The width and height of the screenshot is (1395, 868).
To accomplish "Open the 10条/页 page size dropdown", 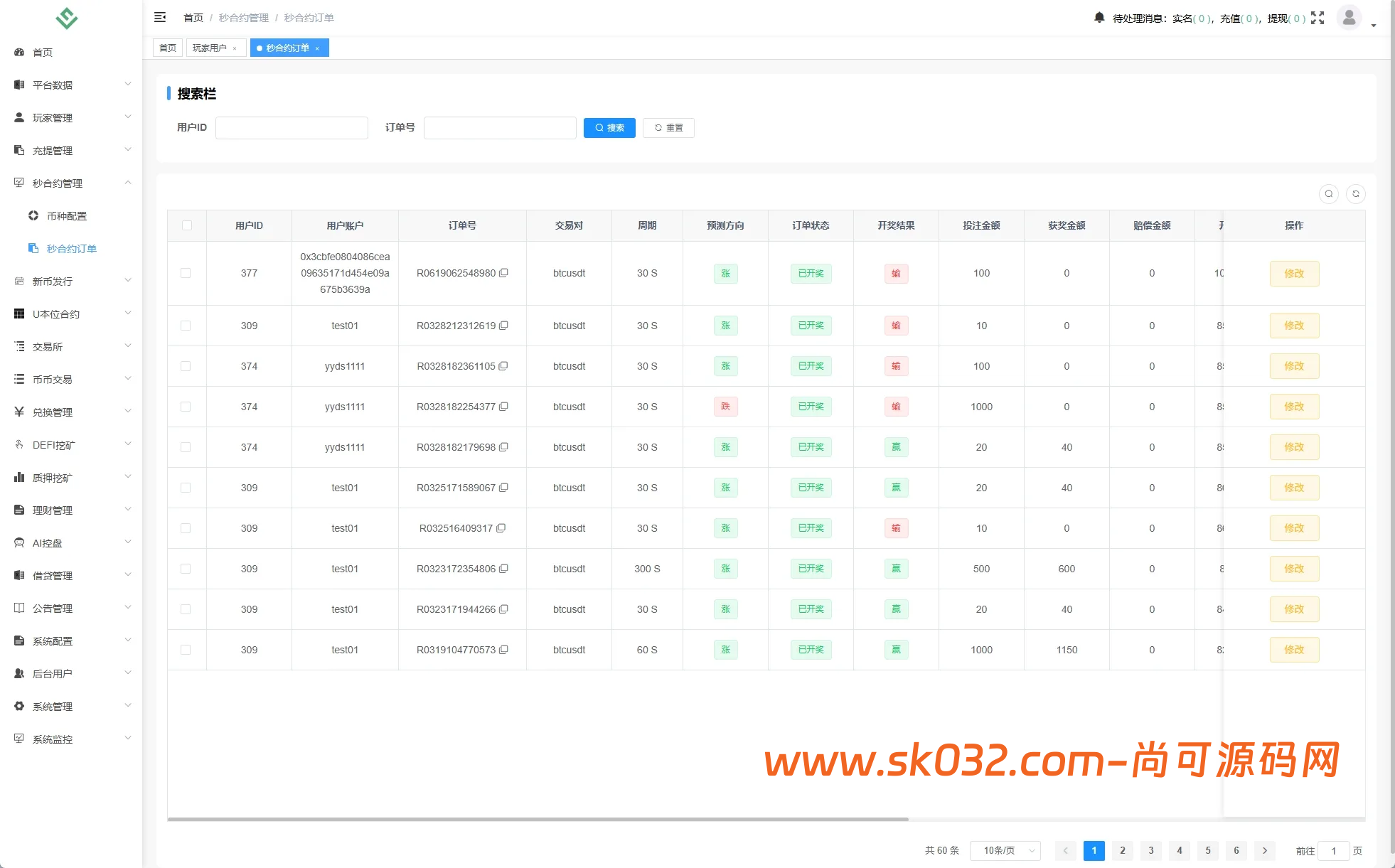I will 1005,850.
